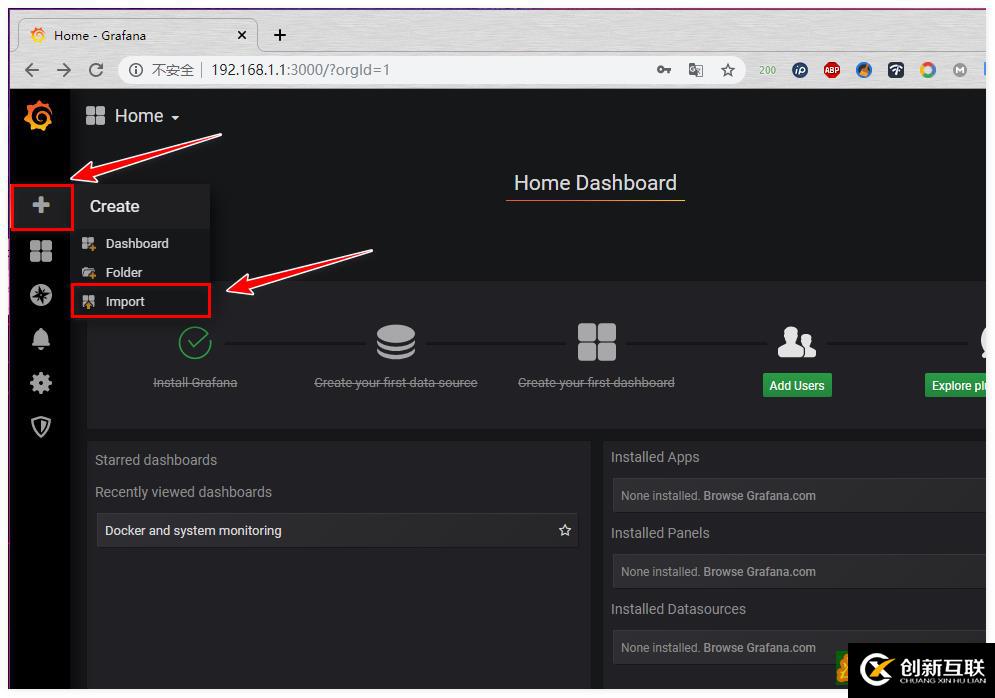
Task: Click the saved password key icon
Action: click(x=664, y=70)
